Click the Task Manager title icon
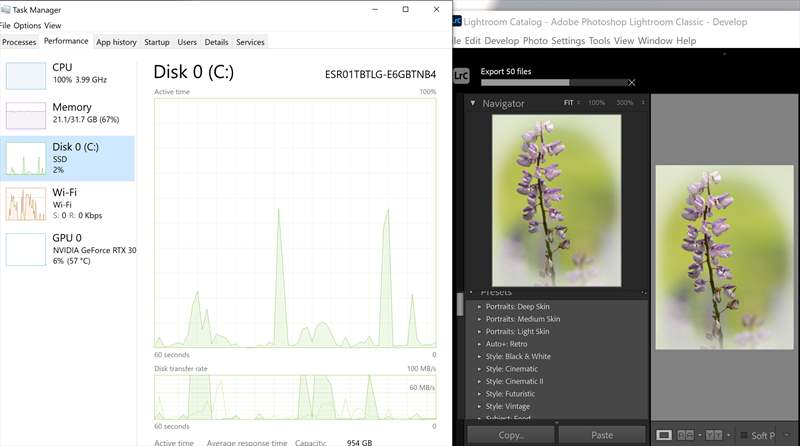Viewport: 800px width, 446px height. click(6, 9)
